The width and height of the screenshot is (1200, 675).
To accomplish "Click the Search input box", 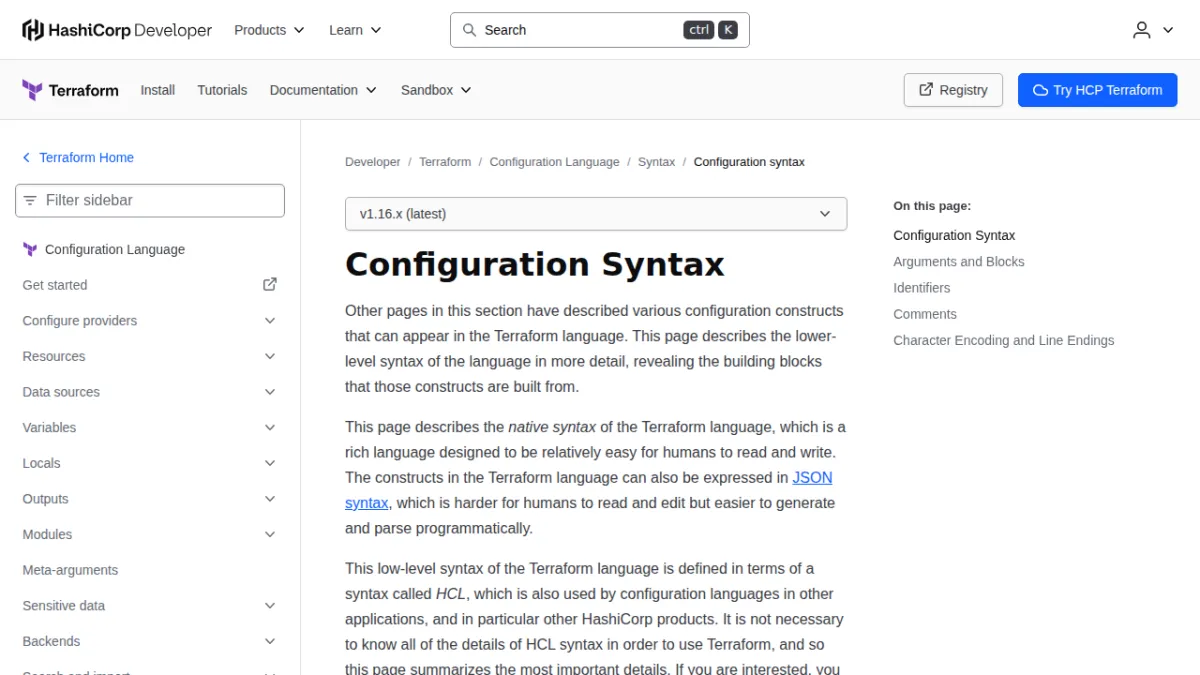I will coord(599,30).
